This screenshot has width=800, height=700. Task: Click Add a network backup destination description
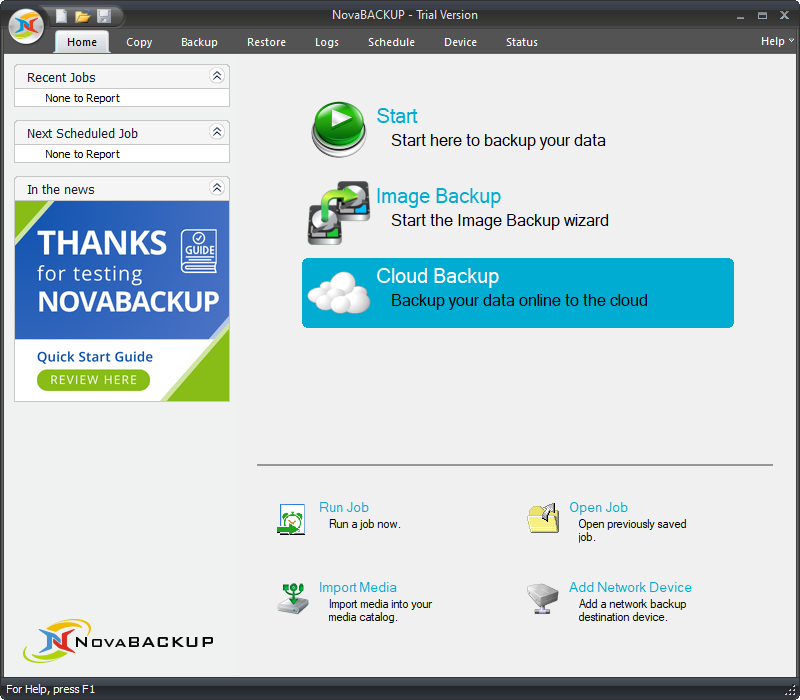[632, 611]
